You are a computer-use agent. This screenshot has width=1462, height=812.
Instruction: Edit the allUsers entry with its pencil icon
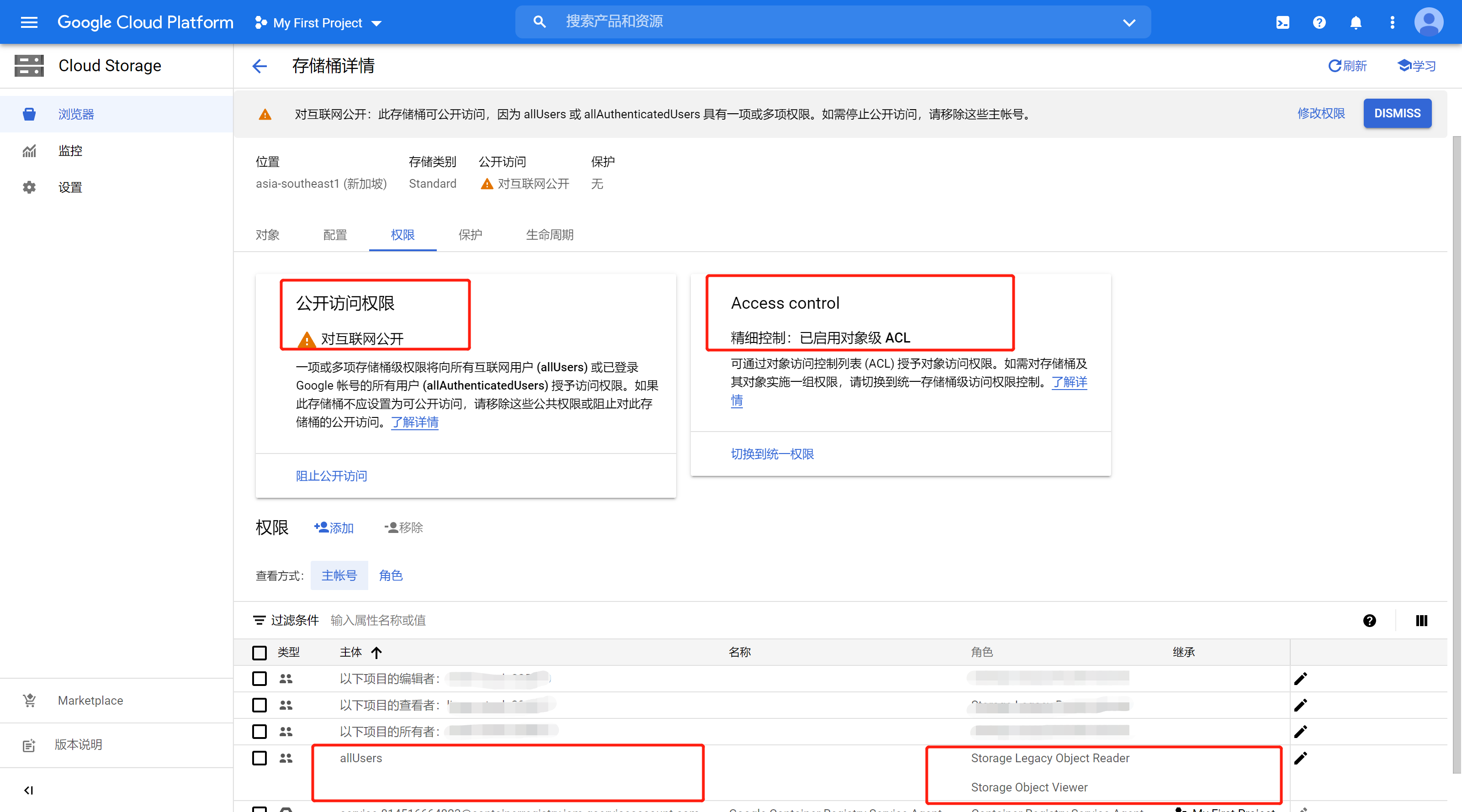click(1301, 758)
